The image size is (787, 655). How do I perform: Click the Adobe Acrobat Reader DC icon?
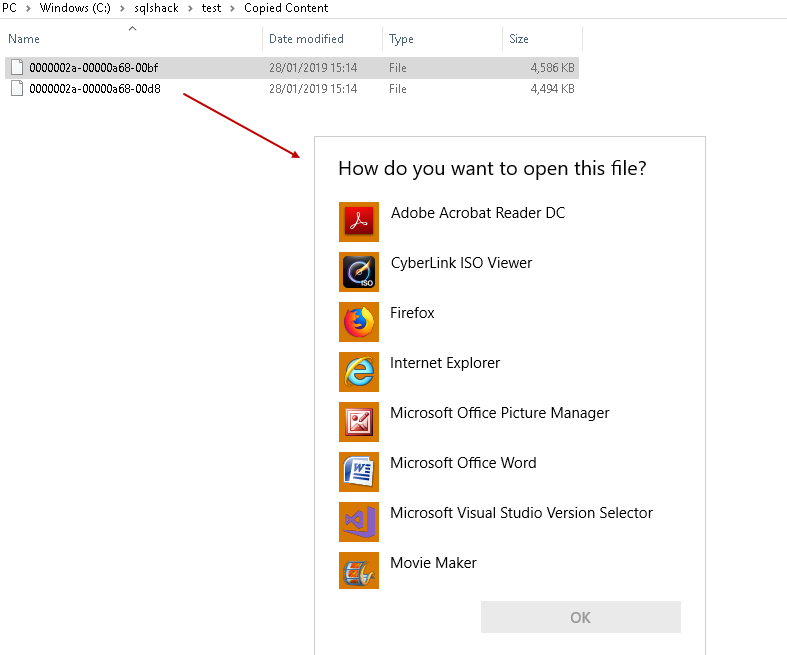pos(359,221)
